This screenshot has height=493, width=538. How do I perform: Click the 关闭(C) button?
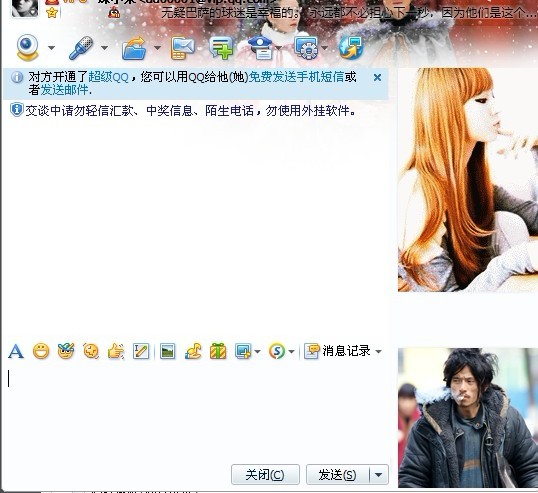[x=265, y=475]
